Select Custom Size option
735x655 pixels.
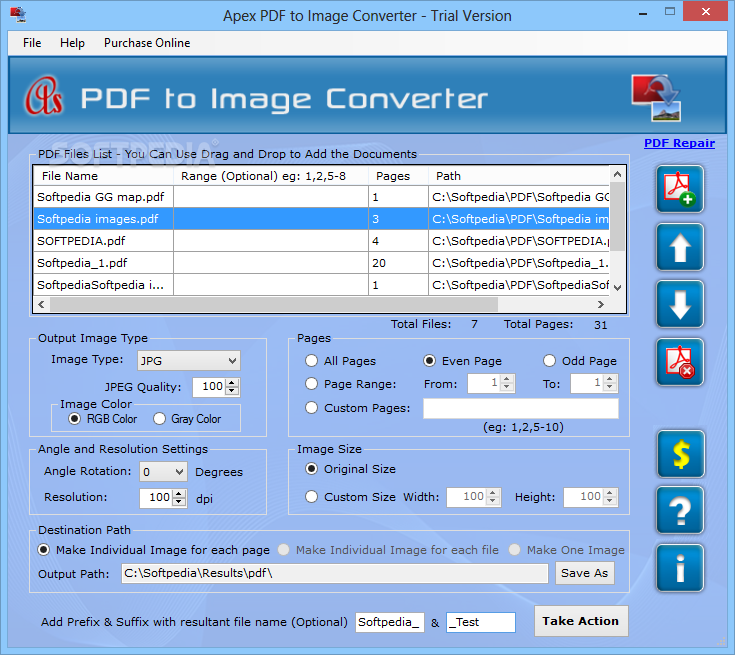click(x=311, y=497)
